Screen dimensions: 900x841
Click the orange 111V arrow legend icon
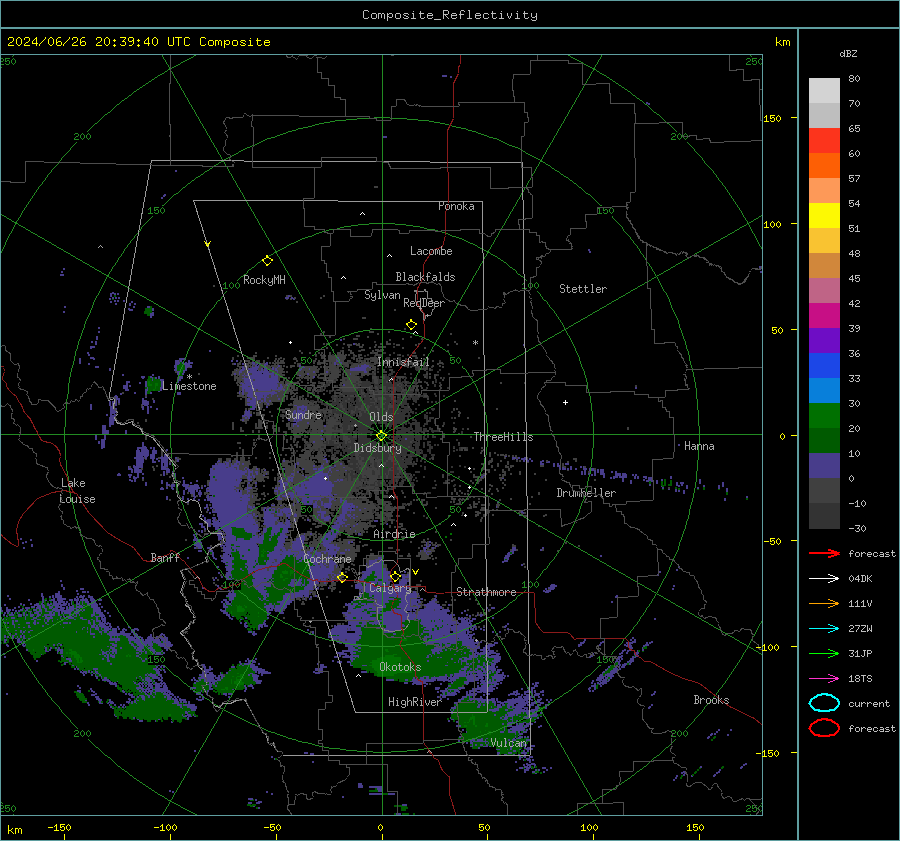(824, 603)
